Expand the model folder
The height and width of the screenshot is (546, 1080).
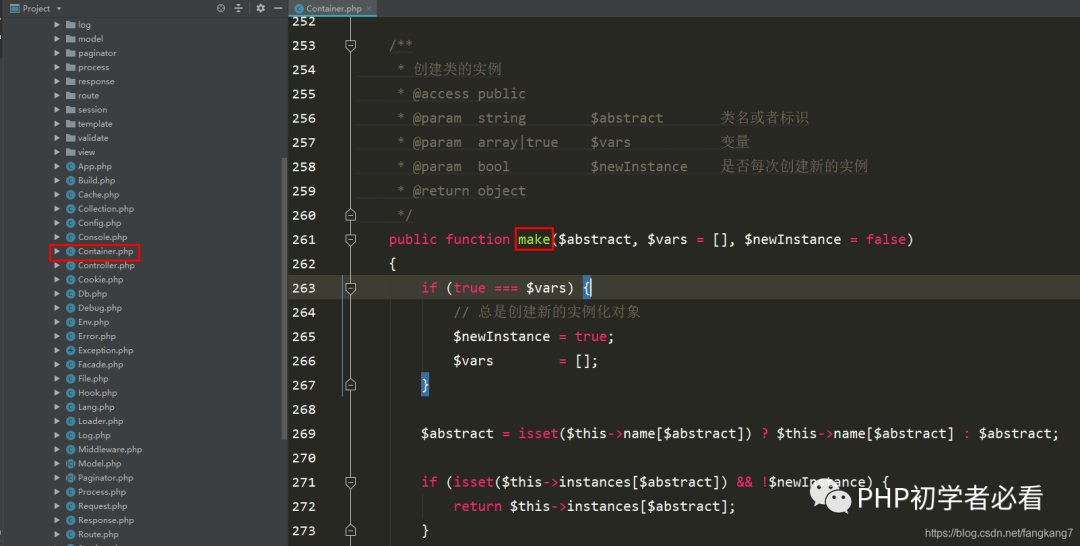click(x=57, y=39)
